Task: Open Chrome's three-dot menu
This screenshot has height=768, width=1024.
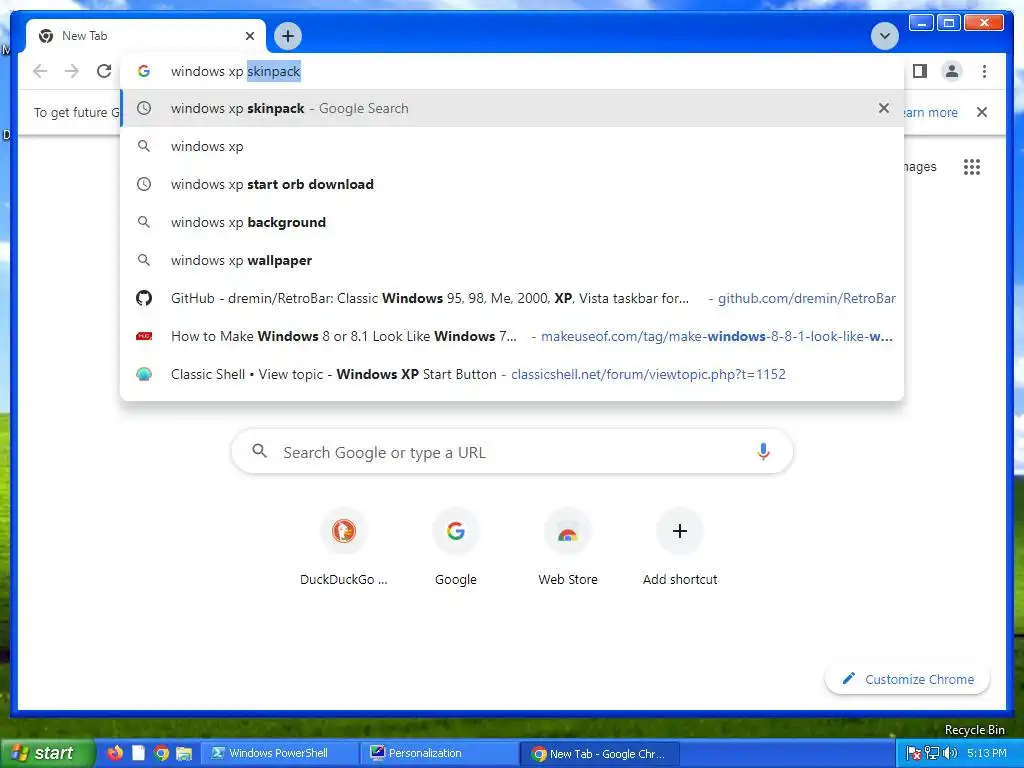Action: [x=984, y=71]
